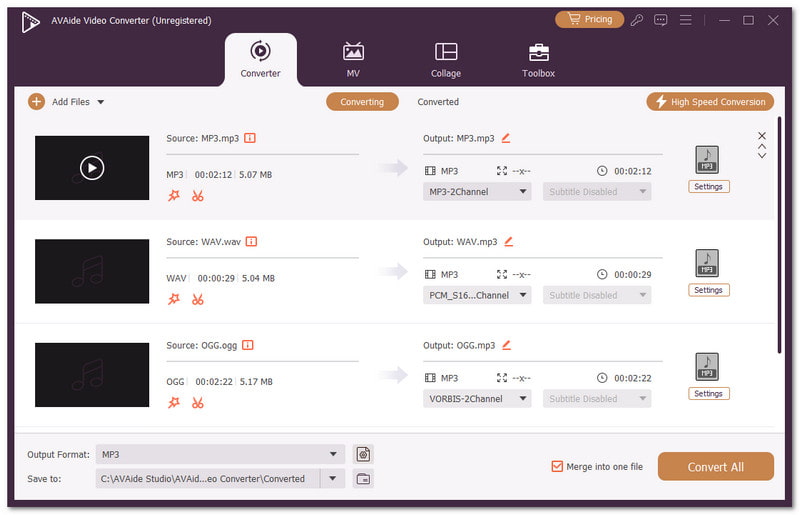Open the edit effects star for OGG.ogg

pyautogui.click(x=174, y=403)
